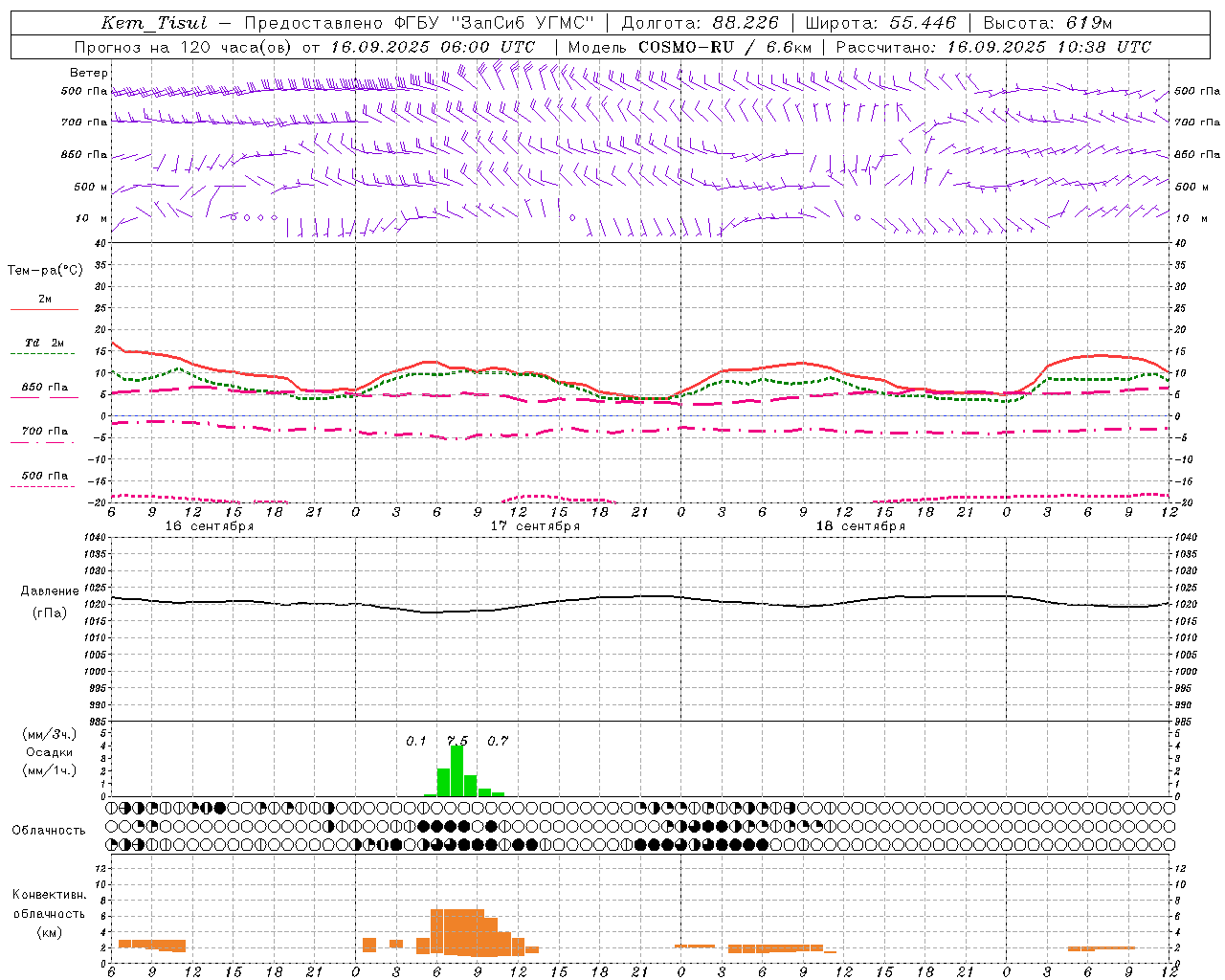The image size is (1225, 980).
Task: Click the '16 сентября' date label
Action: point(210,526)
